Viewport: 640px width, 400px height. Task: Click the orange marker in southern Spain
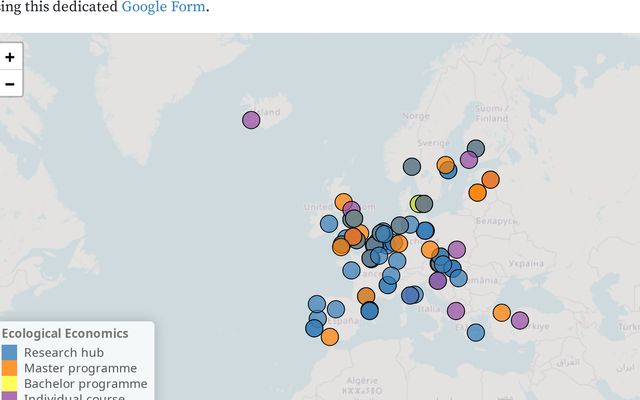(x=329, y=336)
